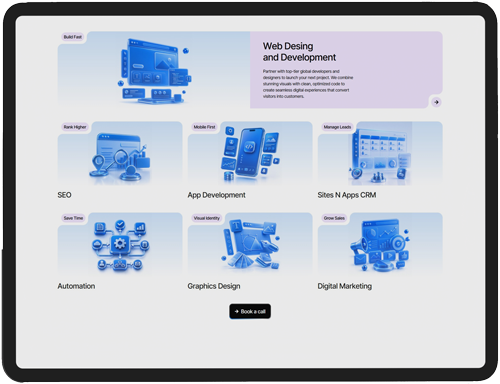Screen dimensions: 500x384
Task: Click the Web Design description paragraph
Action: coord(308,84)
